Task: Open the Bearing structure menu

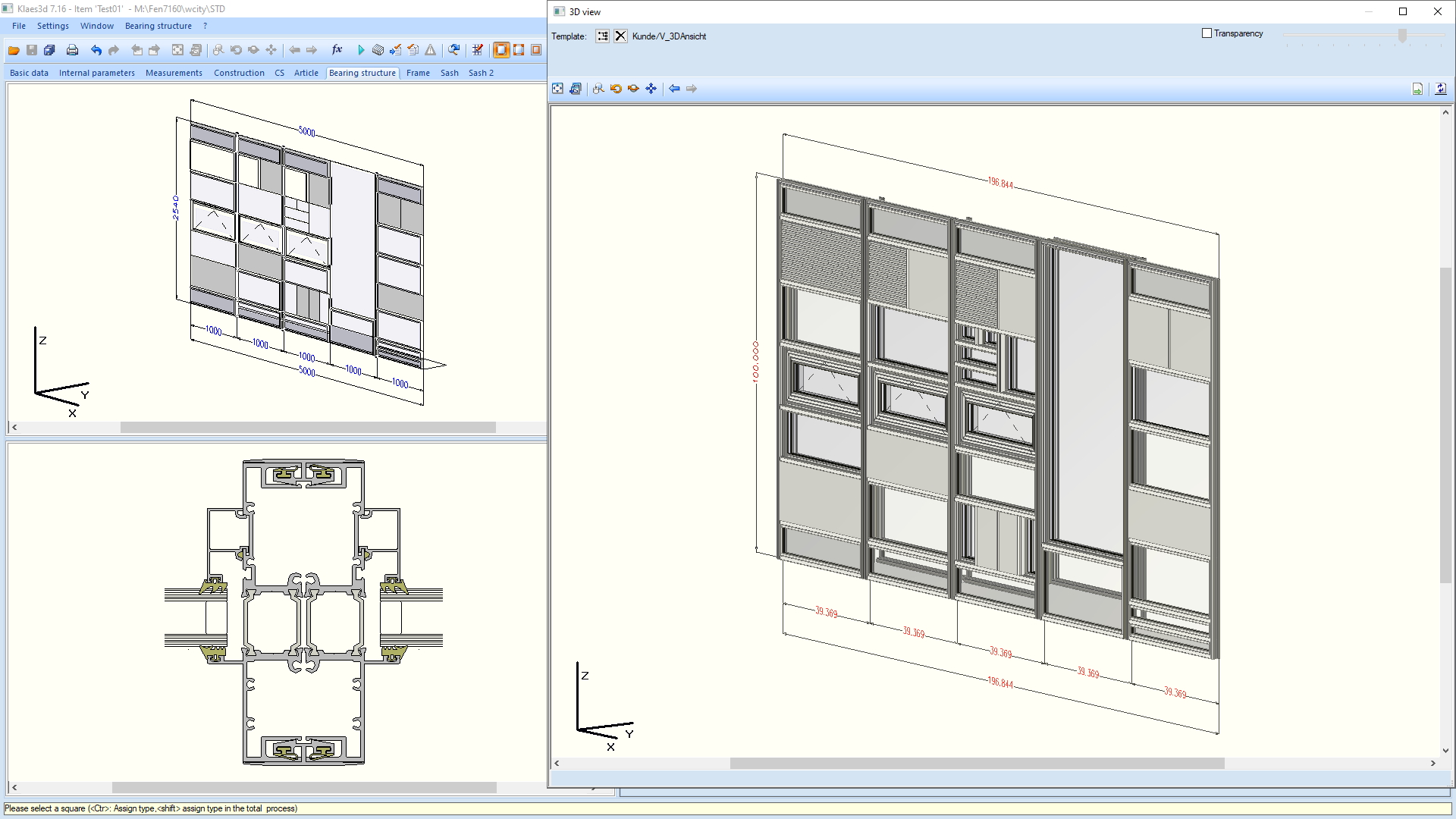Action: (158, 26)
